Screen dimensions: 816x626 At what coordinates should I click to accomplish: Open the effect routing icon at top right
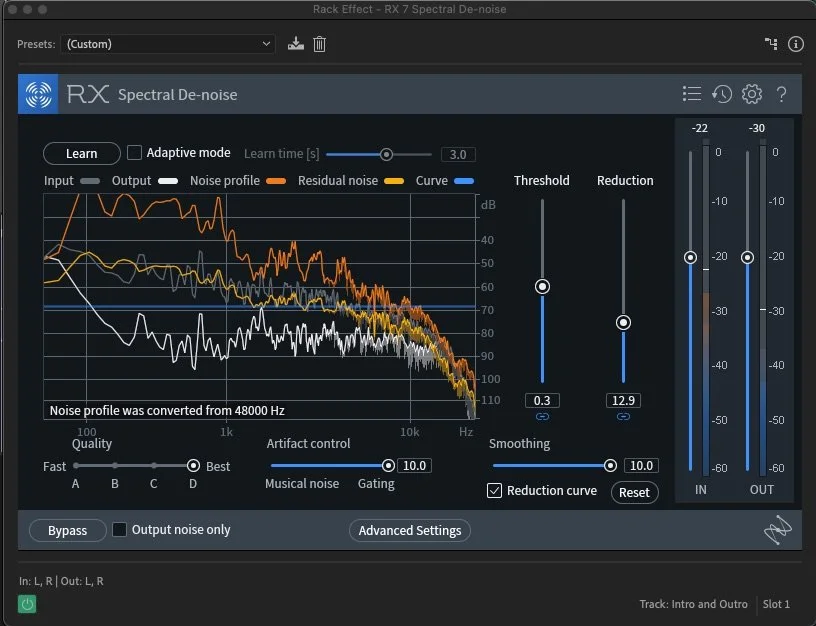tap(771, 44)
